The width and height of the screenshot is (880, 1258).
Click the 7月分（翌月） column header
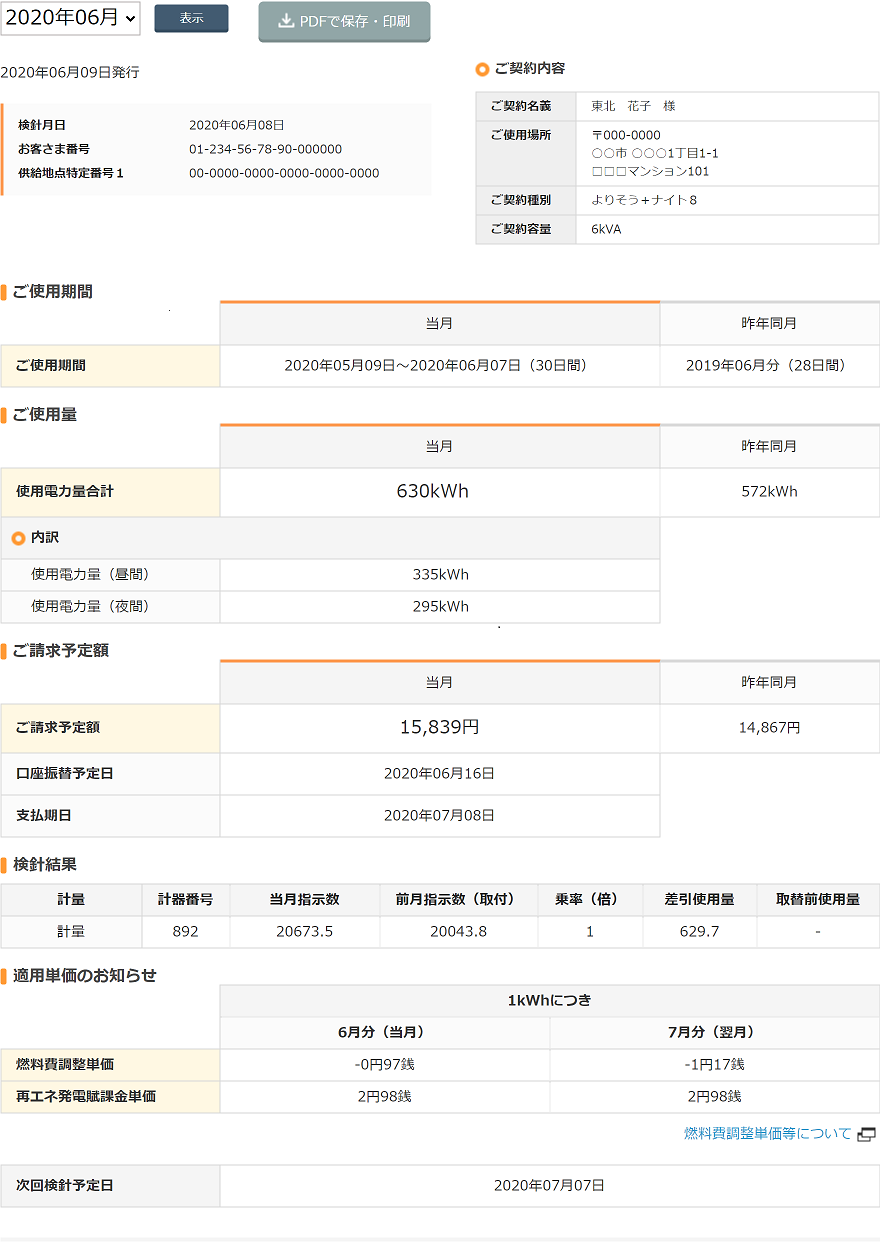click(x=715, y=1033)
